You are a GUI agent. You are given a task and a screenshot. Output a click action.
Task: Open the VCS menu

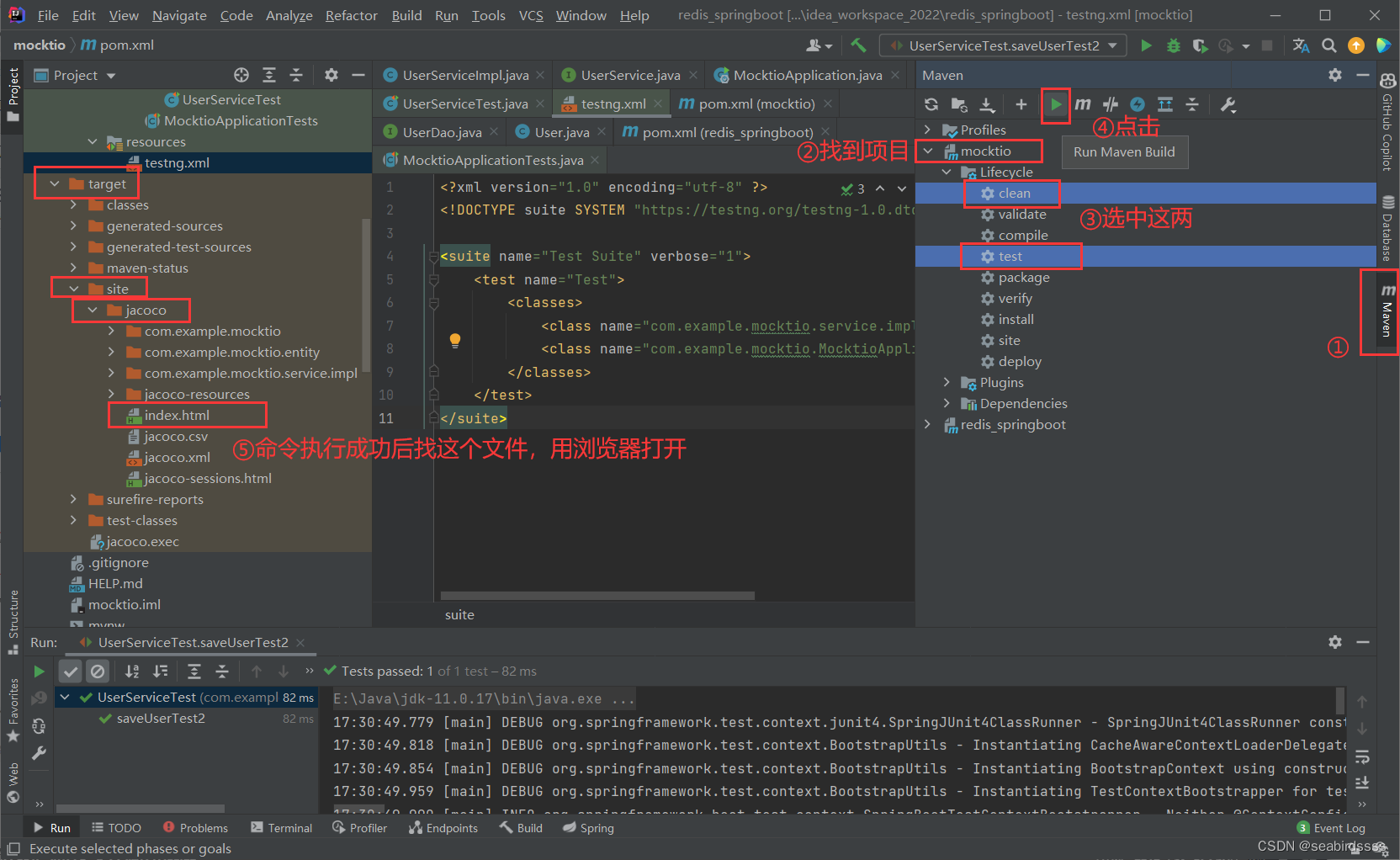coord(531,15)
